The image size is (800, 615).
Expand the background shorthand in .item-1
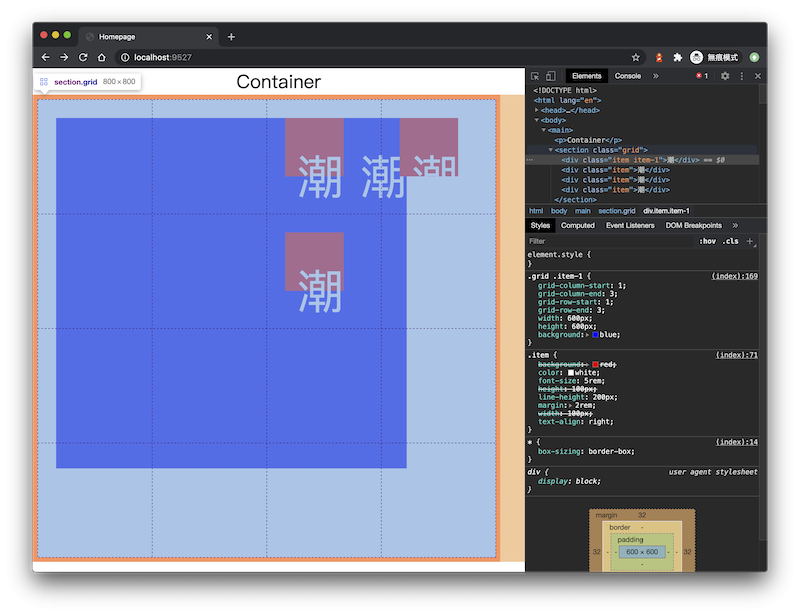[x=587, y=335]
